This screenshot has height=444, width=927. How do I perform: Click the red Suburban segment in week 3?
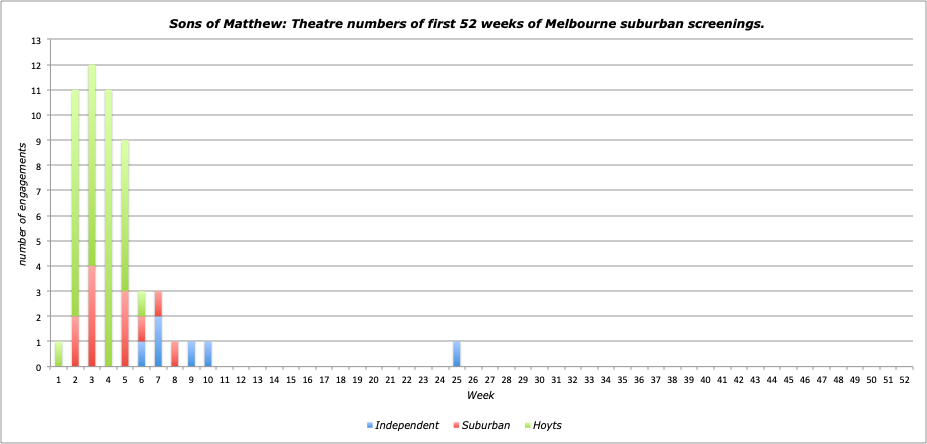coord(92,316)
